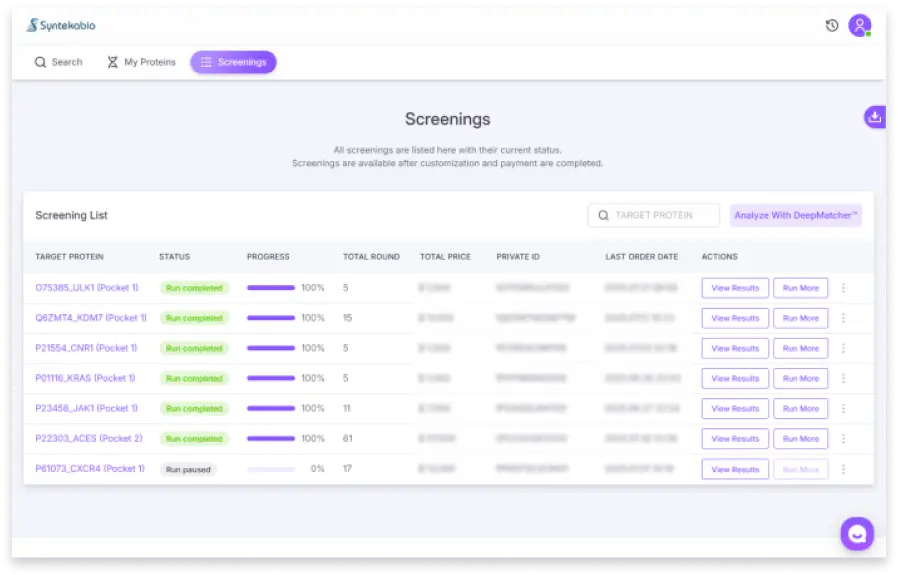The height and width of the screenshot is (575, 898).
Task: Click the Syntekabio logo
Action: click(61, 26)
